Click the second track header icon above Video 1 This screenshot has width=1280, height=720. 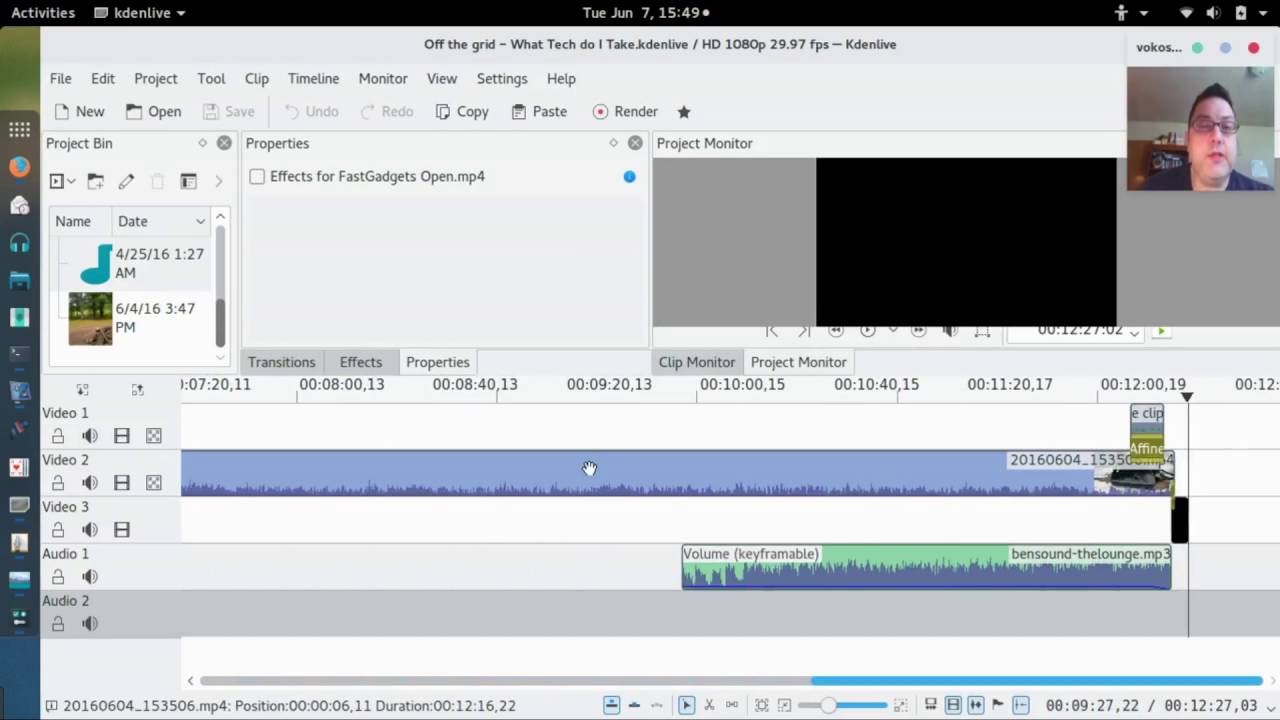(137, 389)
